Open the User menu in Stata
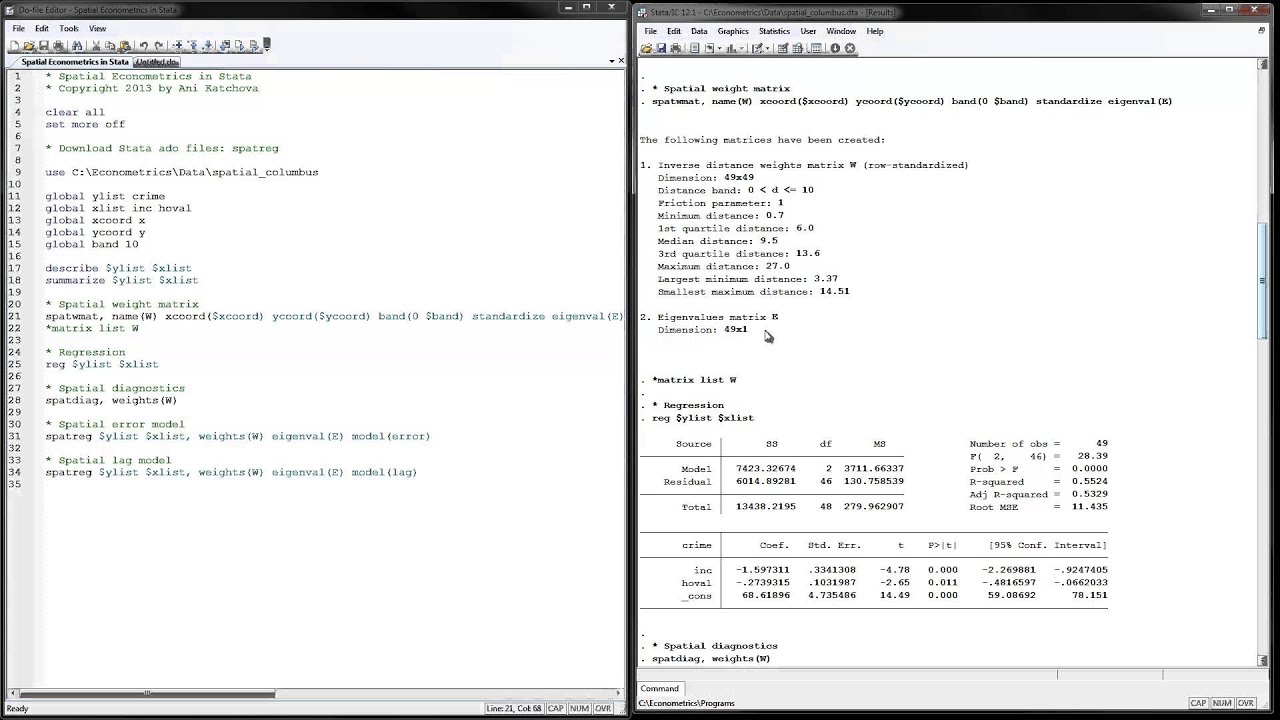The image size is (1280, 720). [808, 31]
